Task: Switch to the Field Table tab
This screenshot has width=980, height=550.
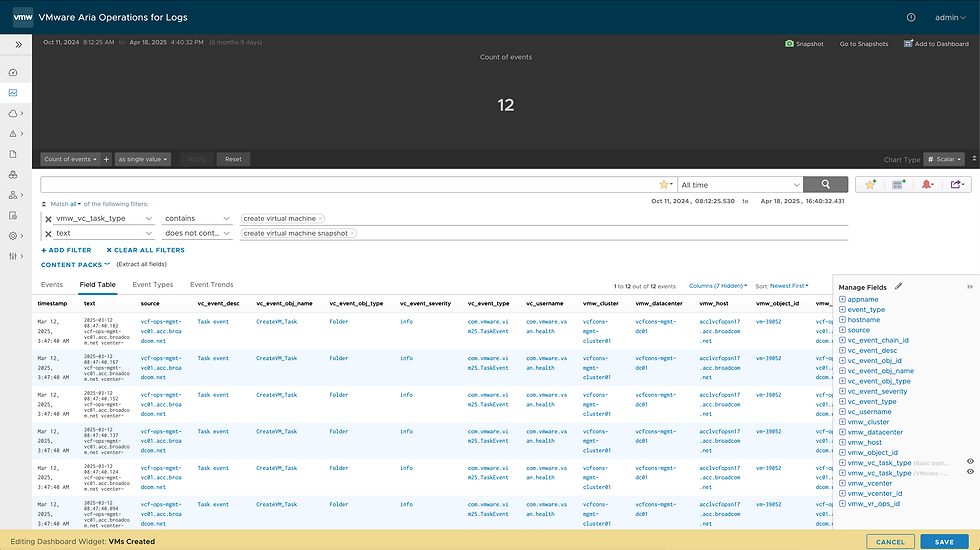Action: click(x=98, y=284)
